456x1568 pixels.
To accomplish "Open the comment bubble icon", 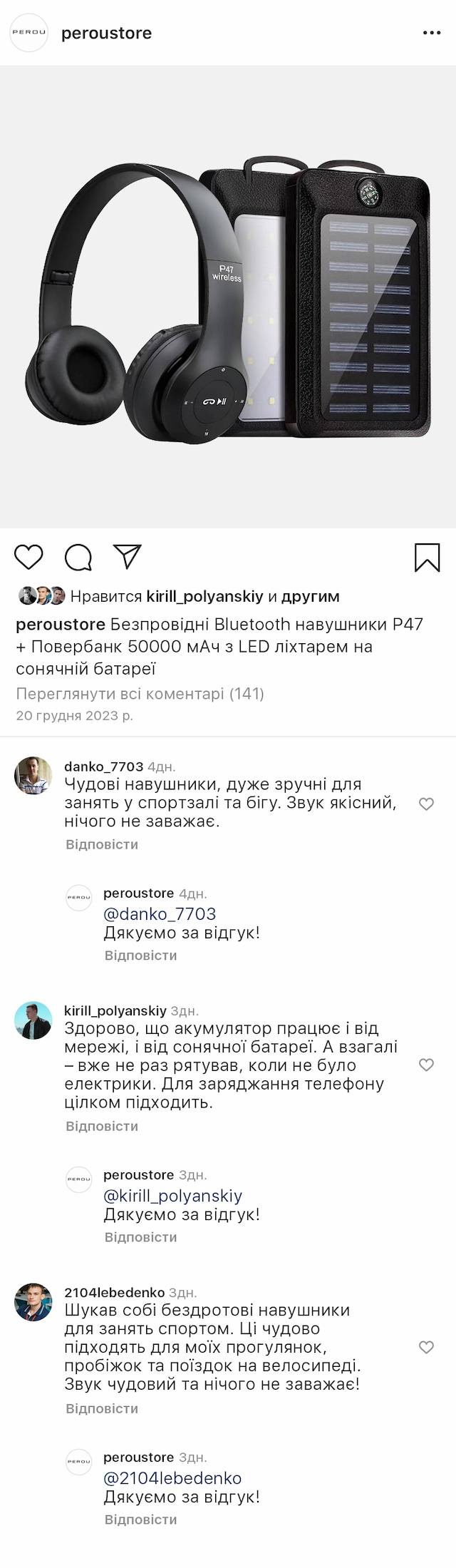I will tap(78, 557).
